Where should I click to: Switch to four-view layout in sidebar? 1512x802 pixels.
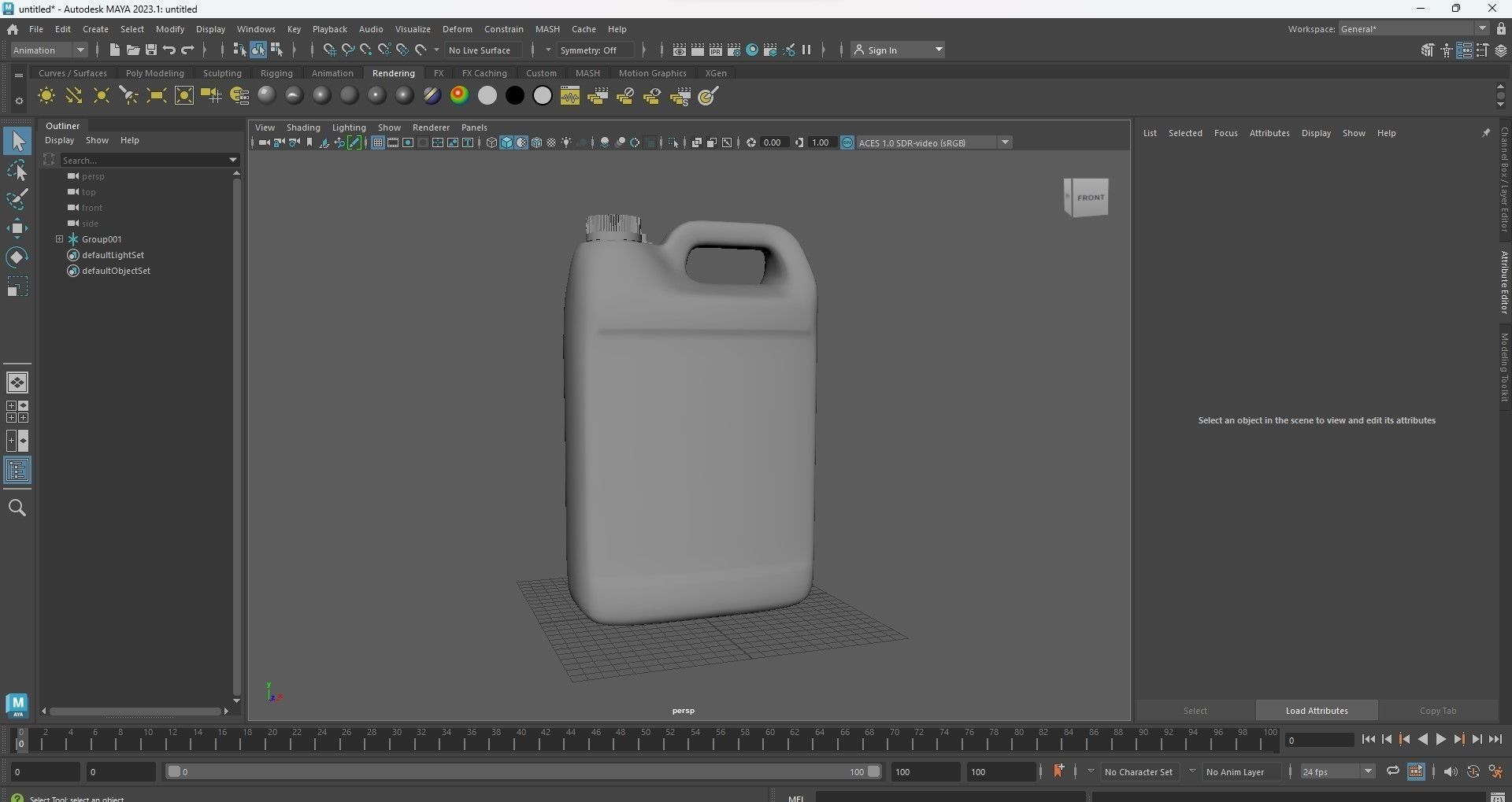coord(17,412)
